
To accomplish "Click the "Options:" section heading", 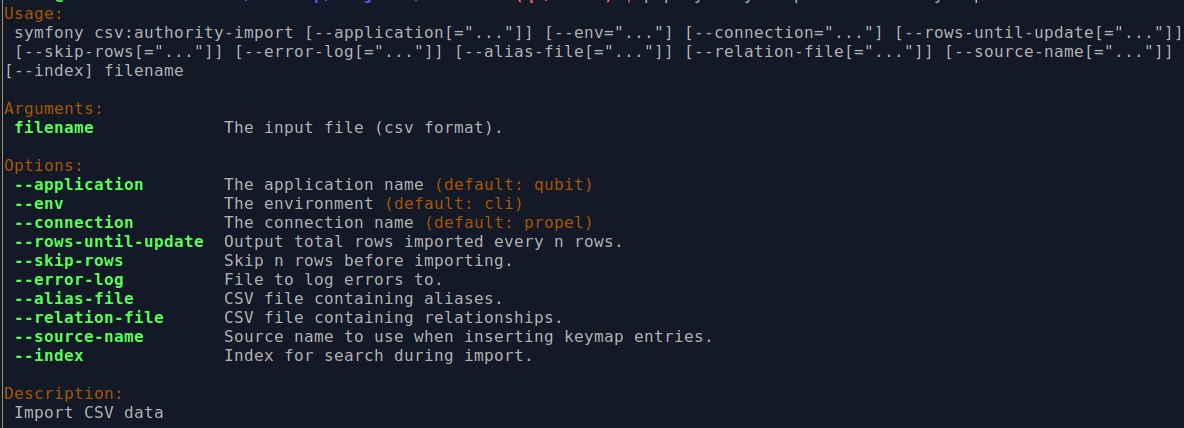I will (44, 165).
